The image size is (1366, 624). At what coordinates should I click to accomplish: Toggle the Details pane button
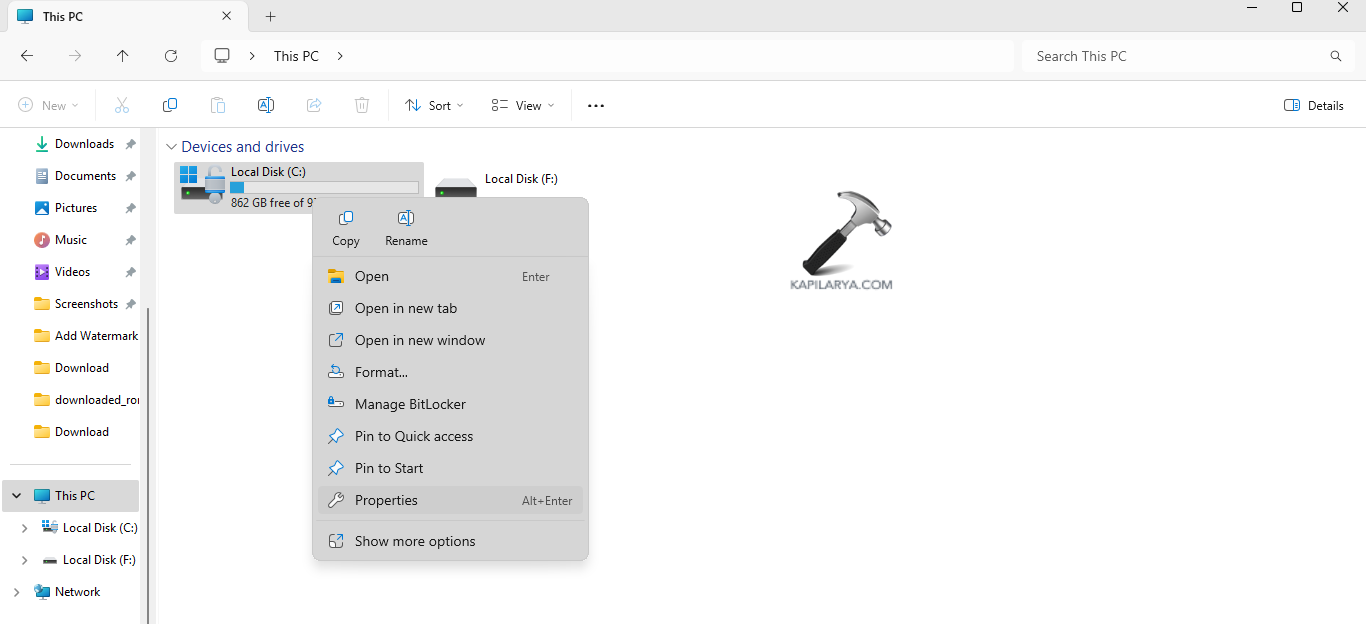1313,106
